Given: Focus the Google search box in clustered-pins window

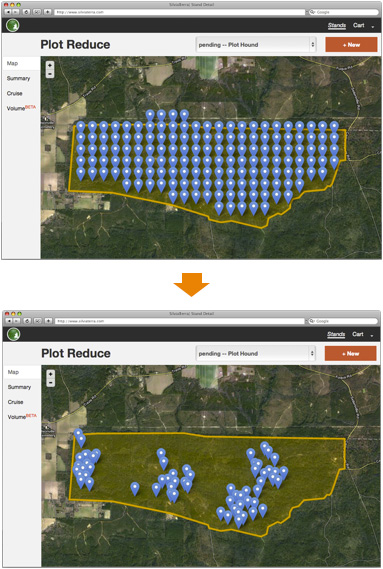Looking at the screenshot, I should [342, 321].
